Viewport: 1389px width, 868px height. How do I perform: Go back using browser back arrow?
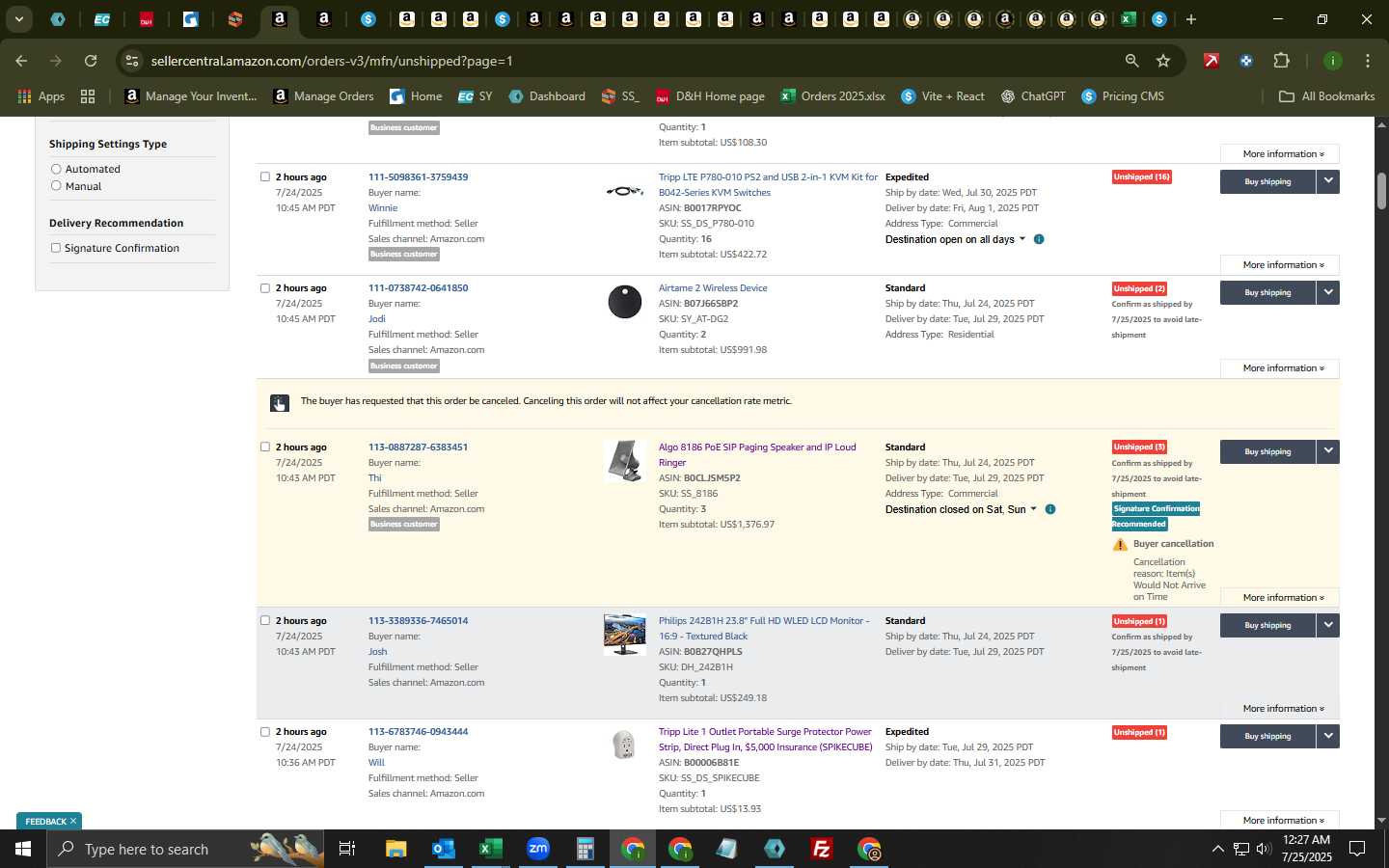tap(21, 61)
